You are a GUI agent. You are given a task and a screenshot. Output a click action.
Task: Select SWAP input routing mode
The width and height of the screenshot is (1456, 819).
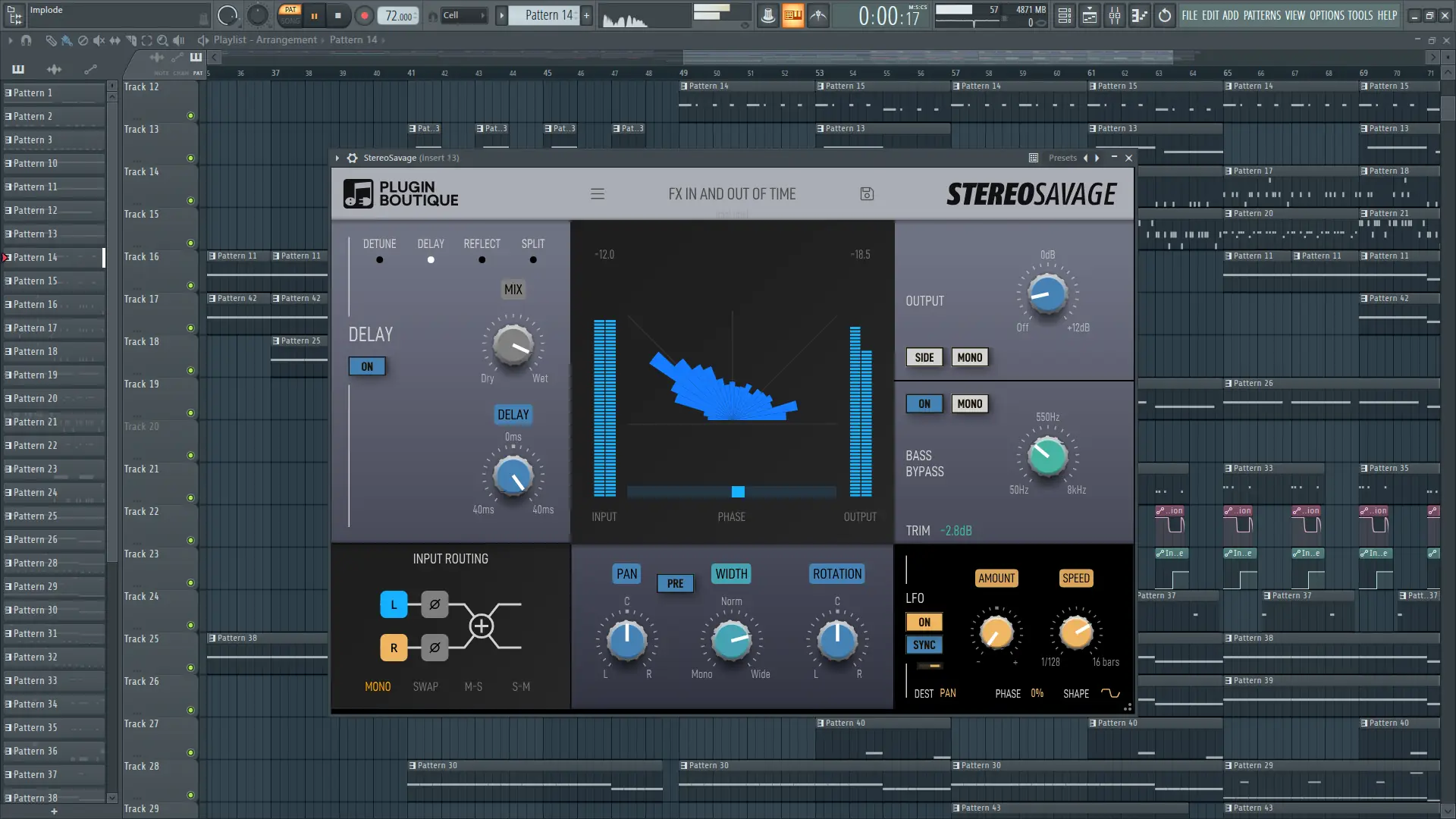click(x=425, y=686)
